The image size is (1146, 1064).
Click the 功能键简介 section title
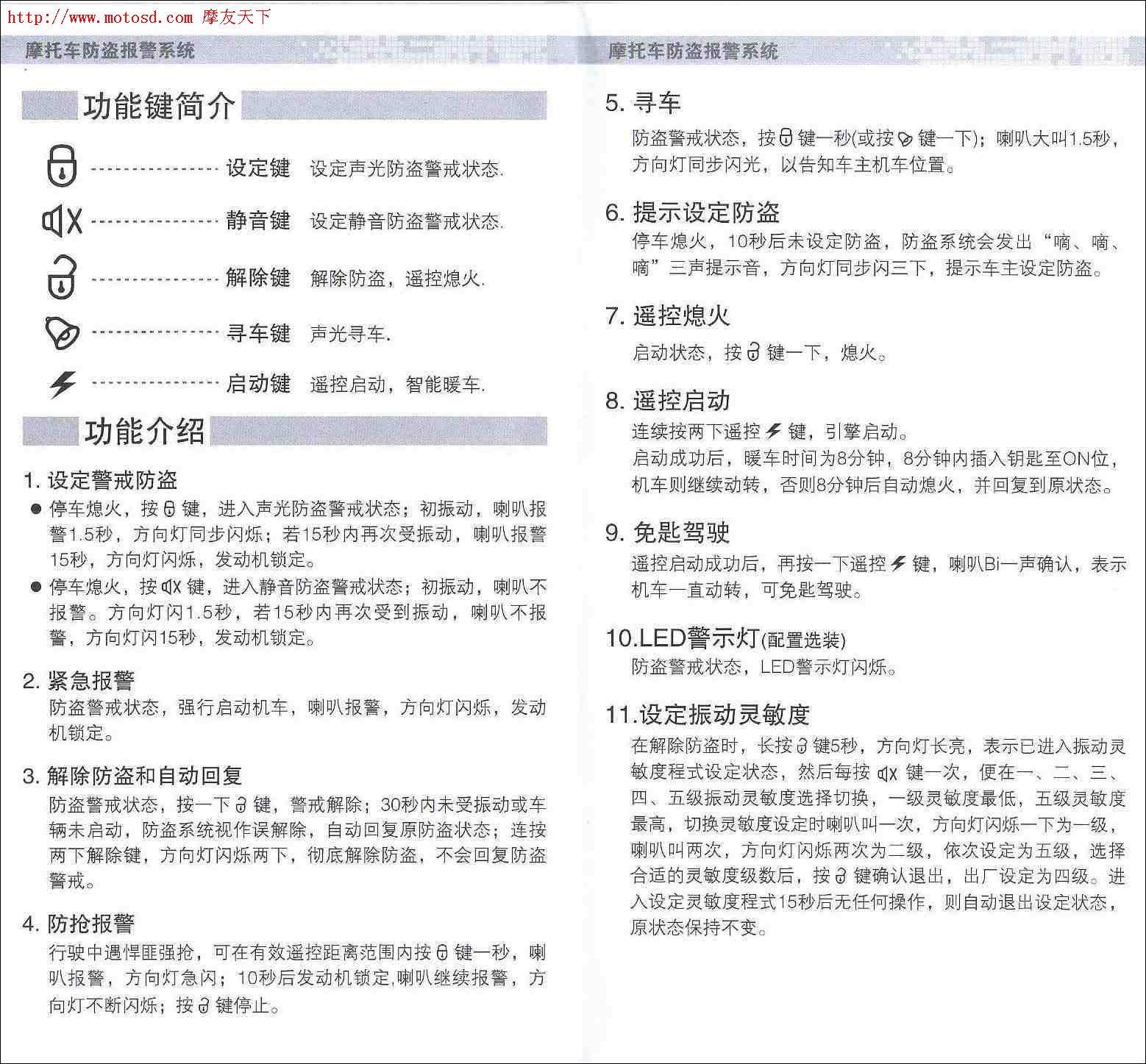[x=159, y=107]
